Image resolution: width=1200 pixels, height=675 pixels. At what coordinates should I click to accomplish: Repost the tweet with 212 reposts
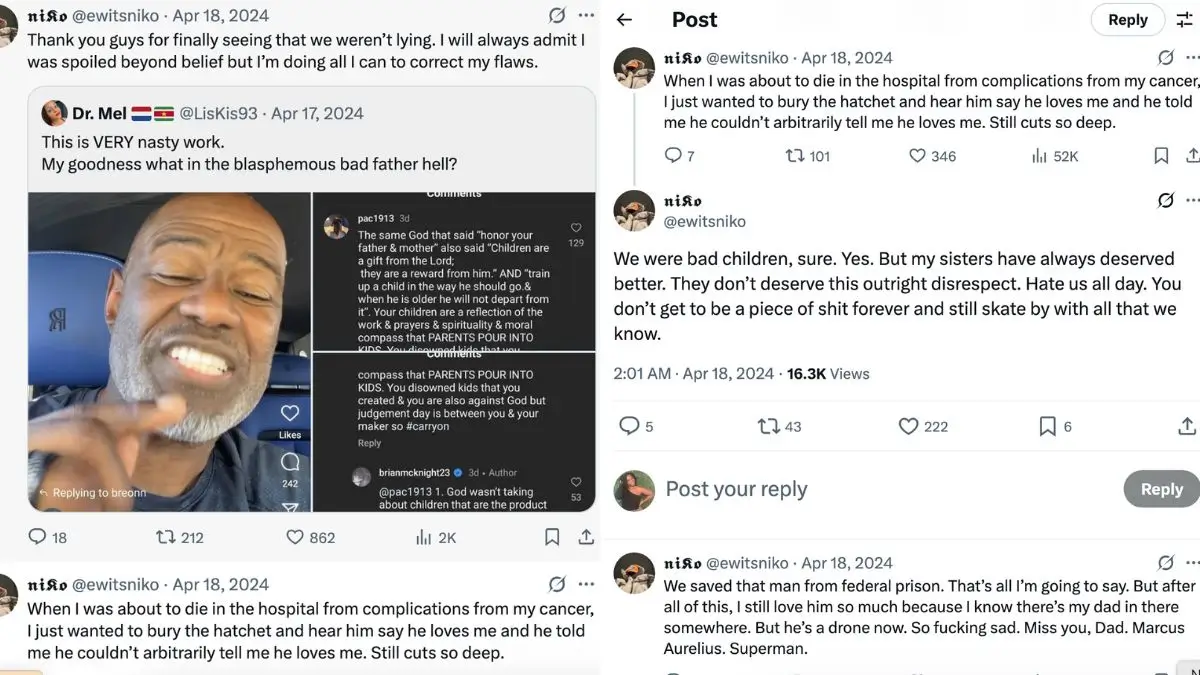166,537
